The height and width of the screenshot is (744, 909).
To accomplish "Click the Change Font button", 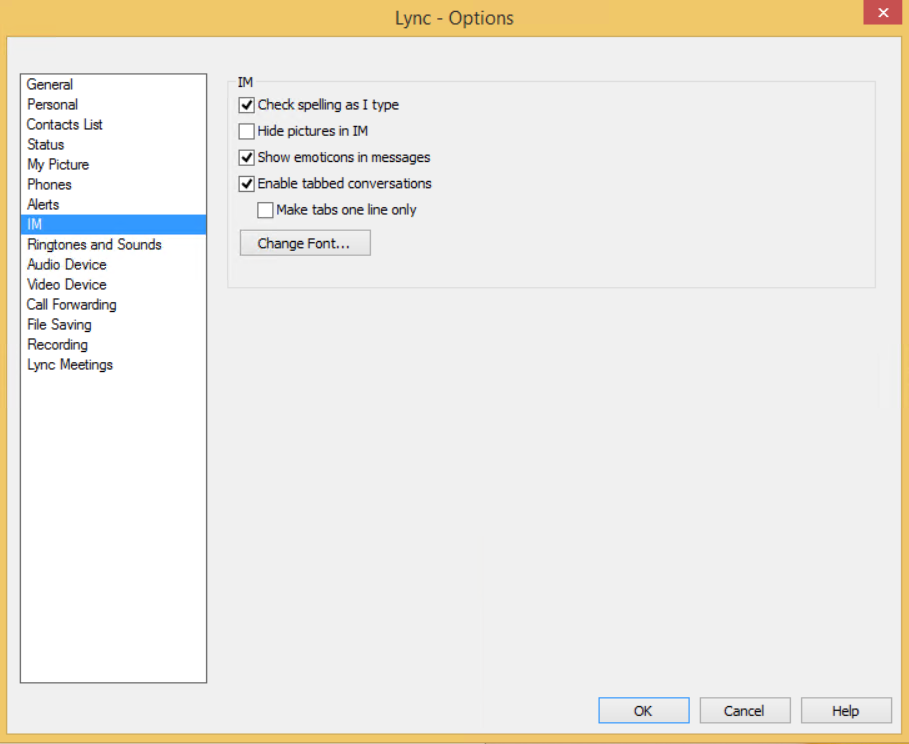I will point(305,243).
